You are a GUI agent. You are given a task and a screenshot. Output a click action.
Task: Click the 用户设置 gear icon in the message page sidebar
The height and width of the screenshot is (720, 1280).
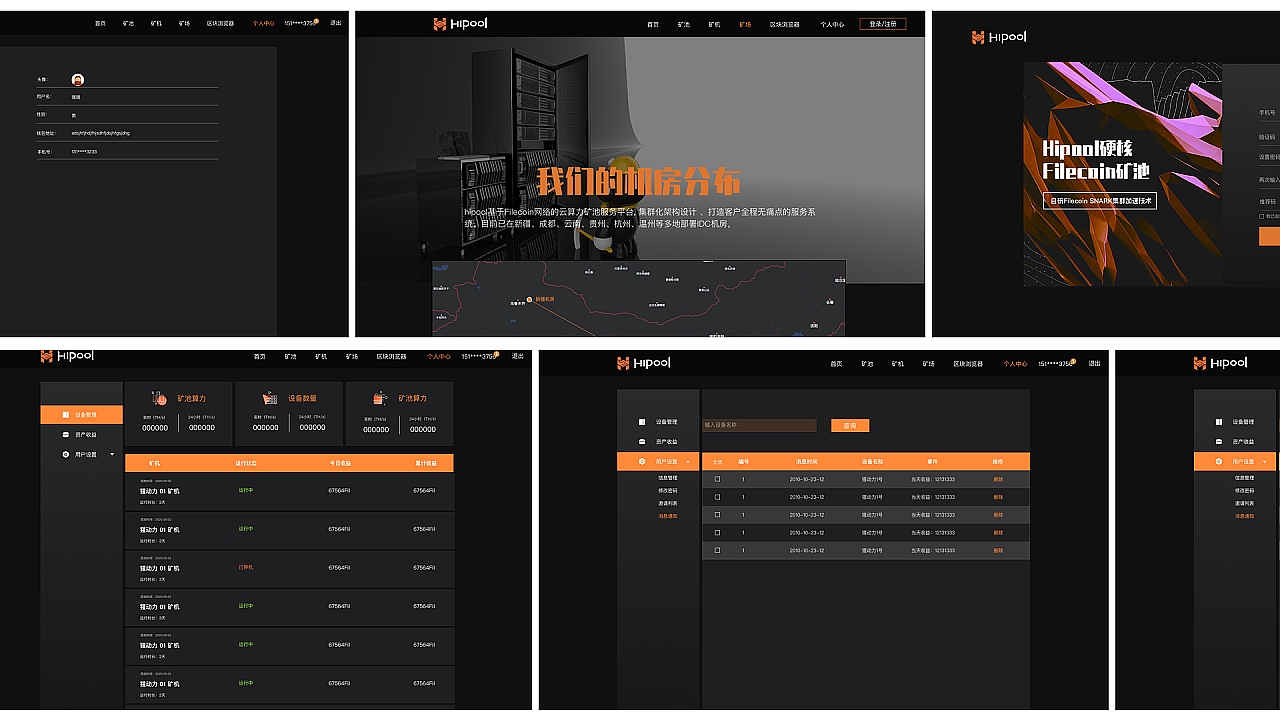[x=643, y=461]
